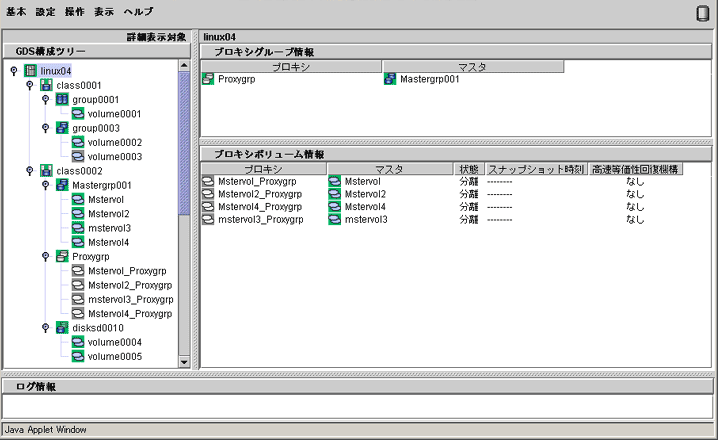
Task: Click the Mstervol icon in tree
Action: pyautogui.click(x=78, y=199)
